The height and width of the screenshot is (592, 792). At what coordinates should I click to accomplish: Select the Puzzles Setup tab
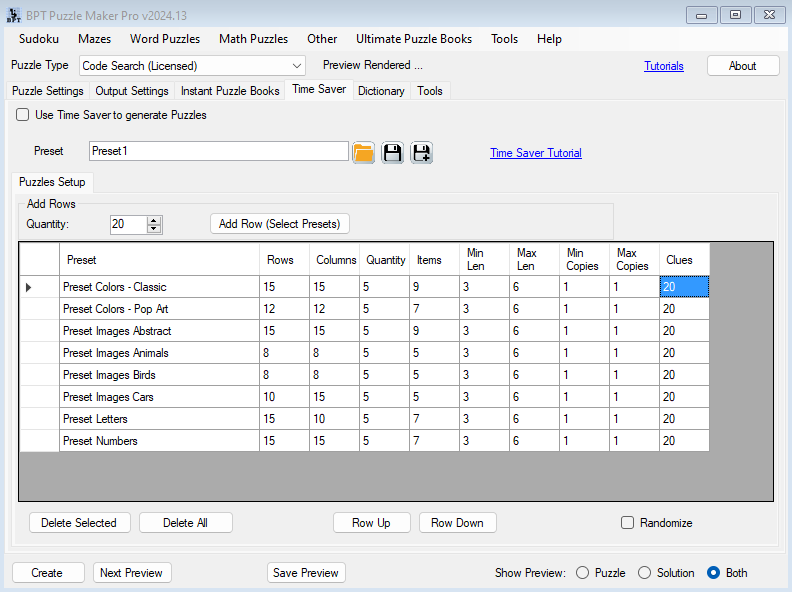pos(52,182)
